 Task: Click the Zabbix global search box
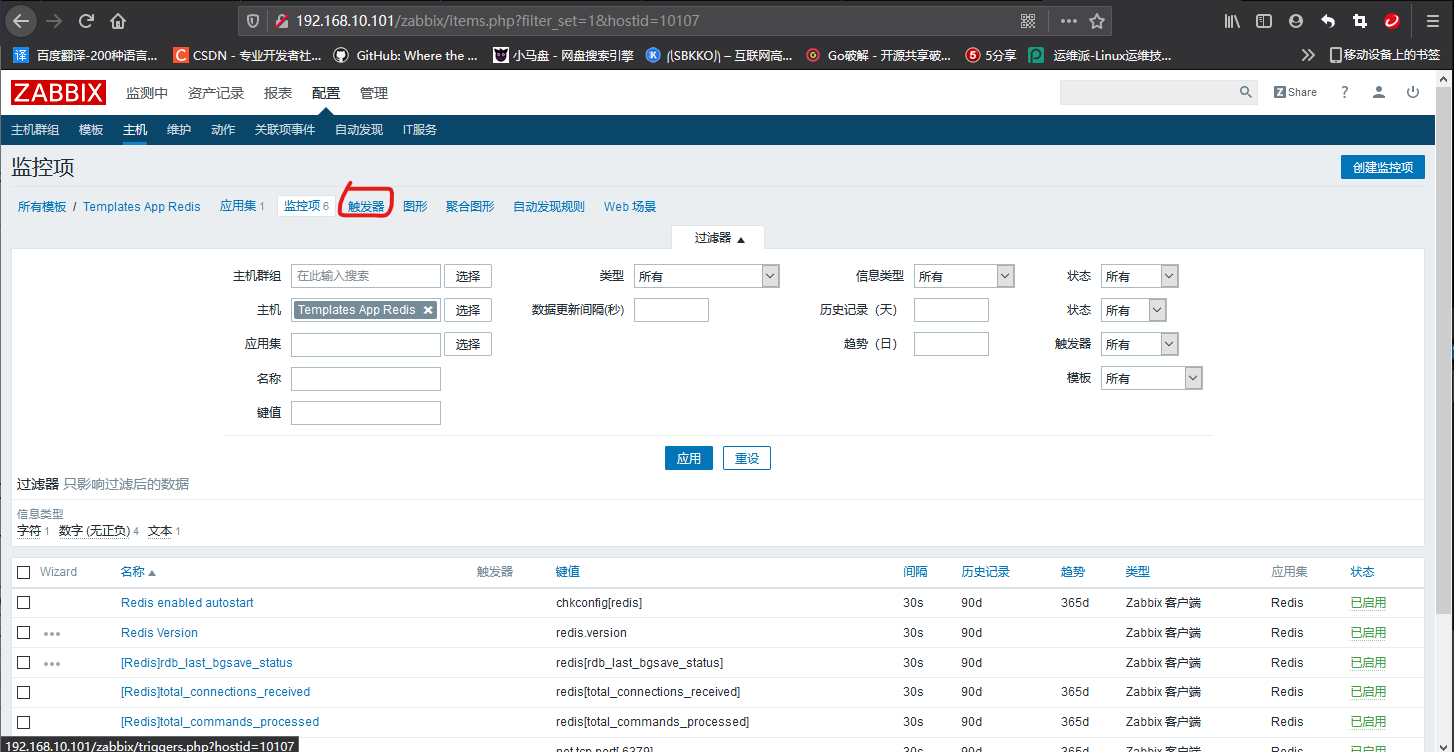1149,92
